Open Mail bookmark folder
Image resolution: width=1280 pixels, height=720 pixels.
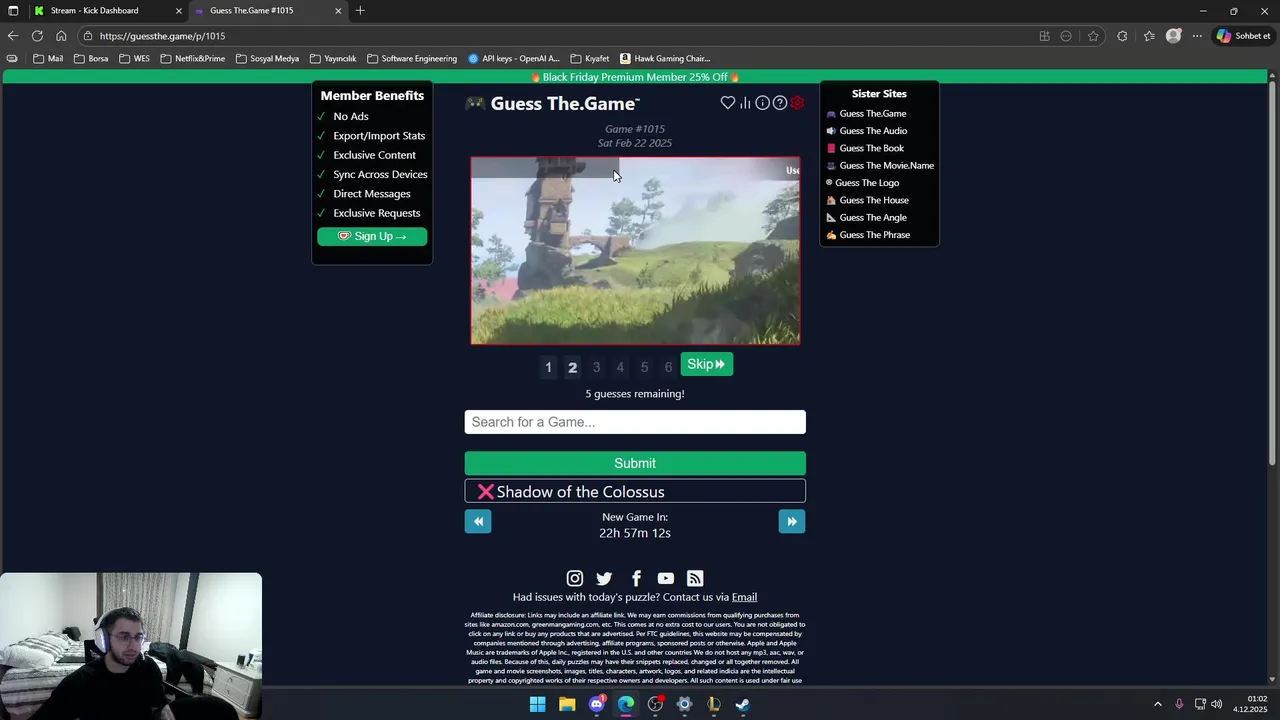[48, 59]
